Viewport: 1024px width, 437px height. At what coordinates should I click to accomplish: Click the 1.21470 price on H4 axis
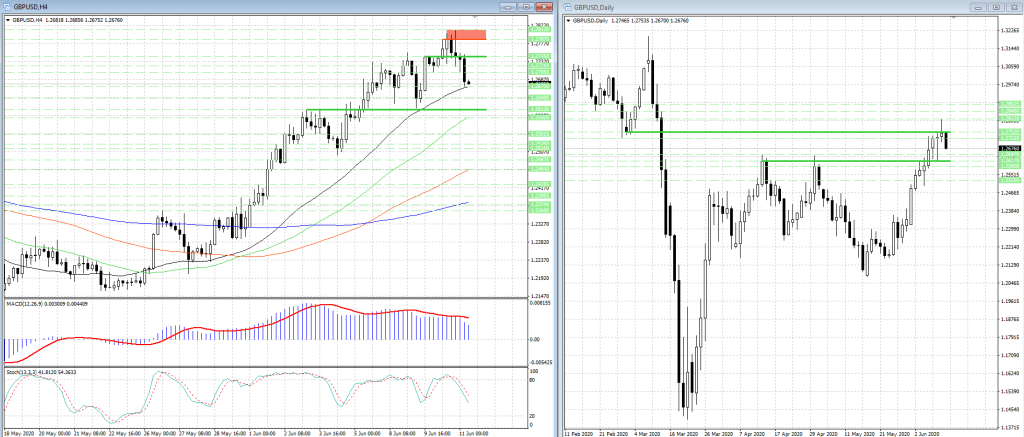click(x=538, y=296)
